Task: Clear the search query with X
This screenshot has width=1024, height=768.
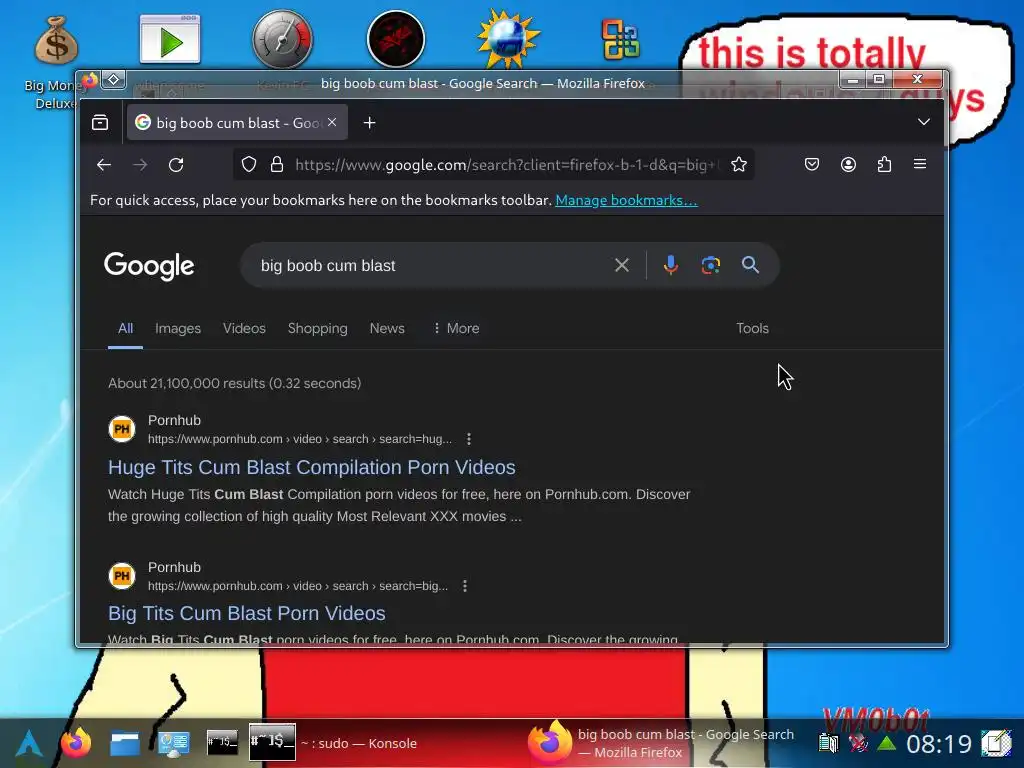Action: point(622,265)
